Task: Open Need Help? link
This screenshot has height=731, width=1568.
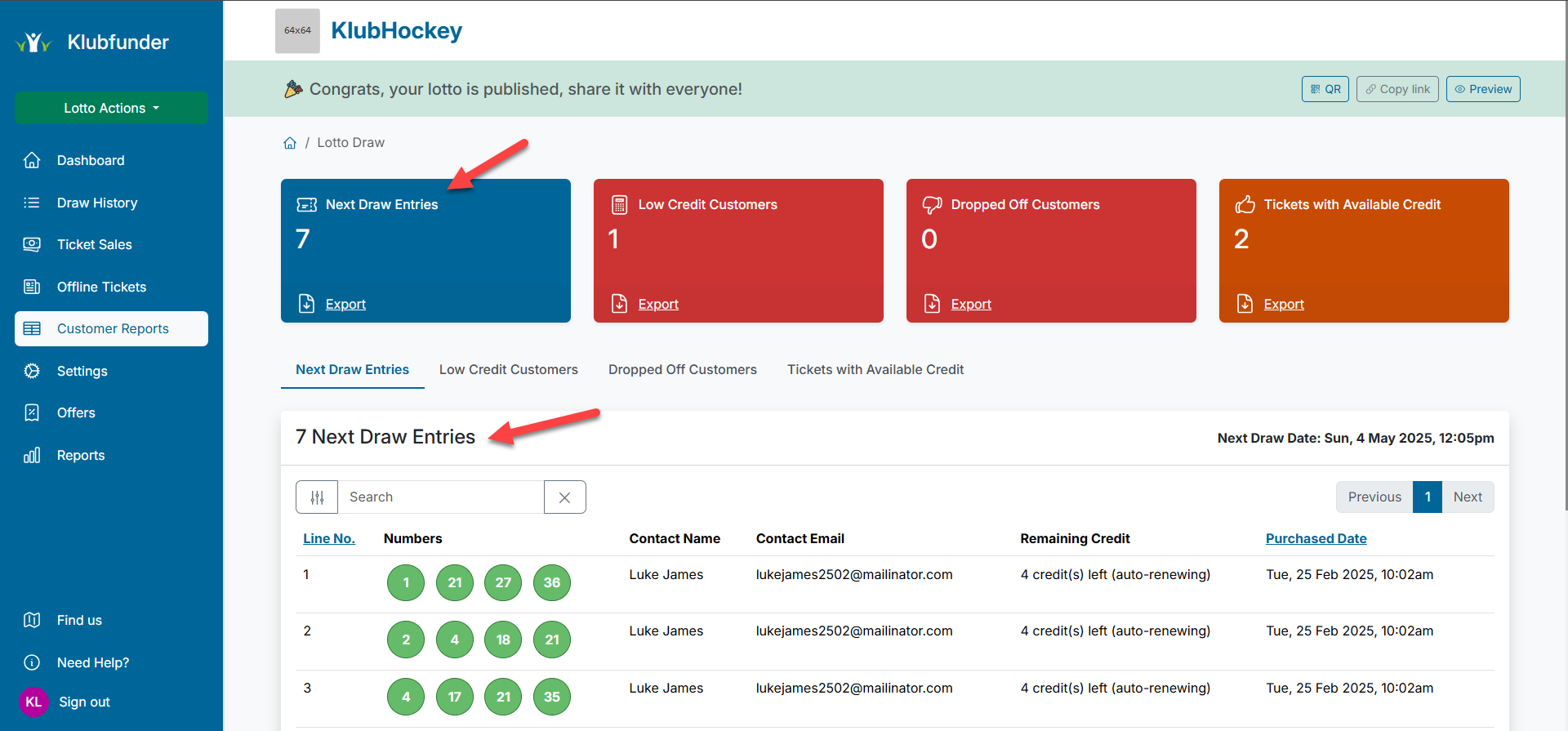Action: coord(93,662)
